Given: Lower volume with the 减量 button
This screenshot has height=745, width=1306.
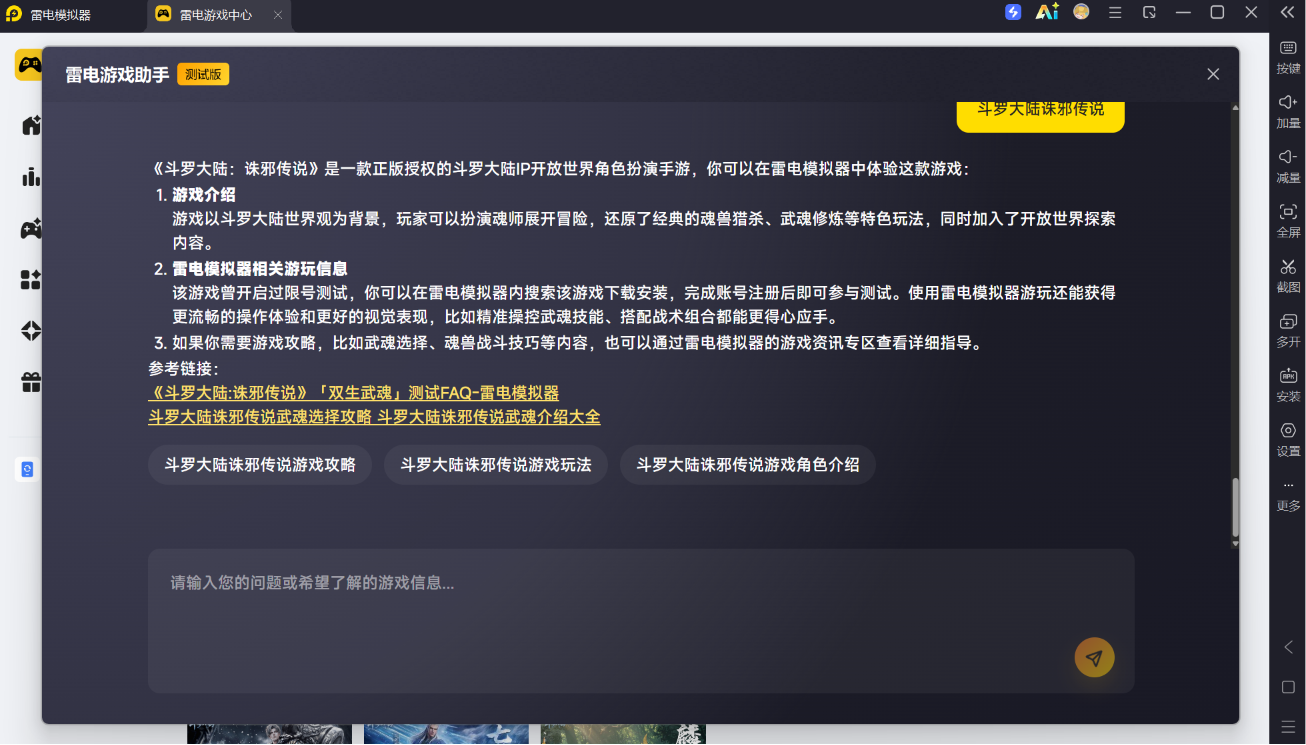Looking at the screenshot, I should (x=1288, y=166).
